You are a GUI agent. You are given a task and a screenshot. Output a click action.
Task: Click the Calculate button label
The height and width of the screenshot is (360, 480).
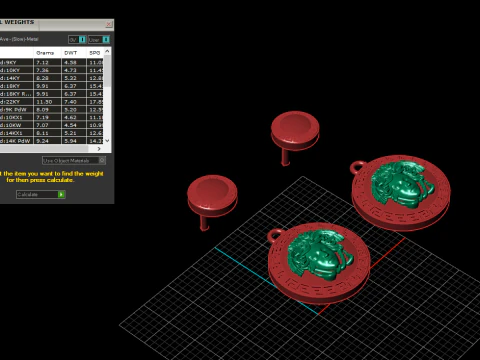click(x=28, y=194)
